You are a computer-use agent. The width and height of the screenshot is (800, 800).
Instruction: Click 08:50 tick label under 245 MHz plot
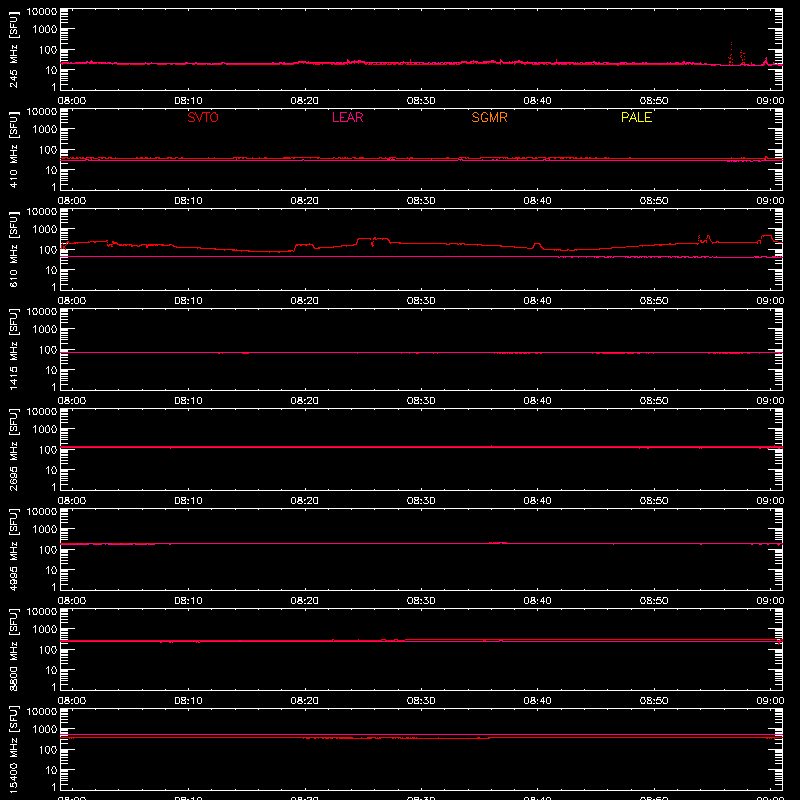tap(654, 101)
